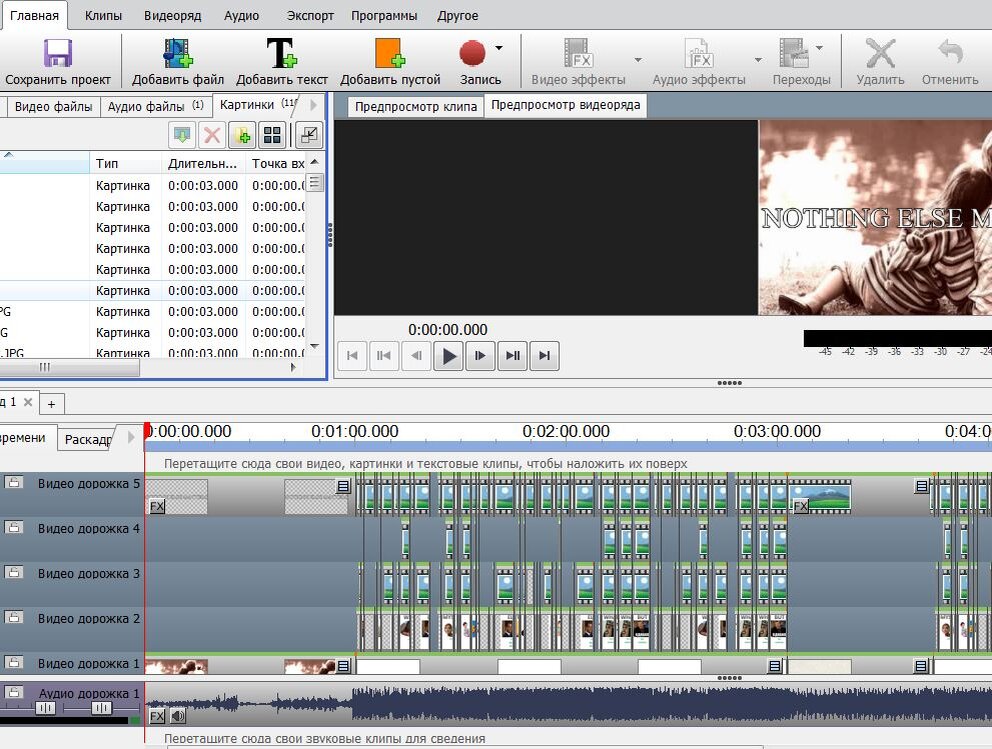Click the detach panel icon in file list toolbar
This screenshot has width=992, height=749.
point(309,135)
